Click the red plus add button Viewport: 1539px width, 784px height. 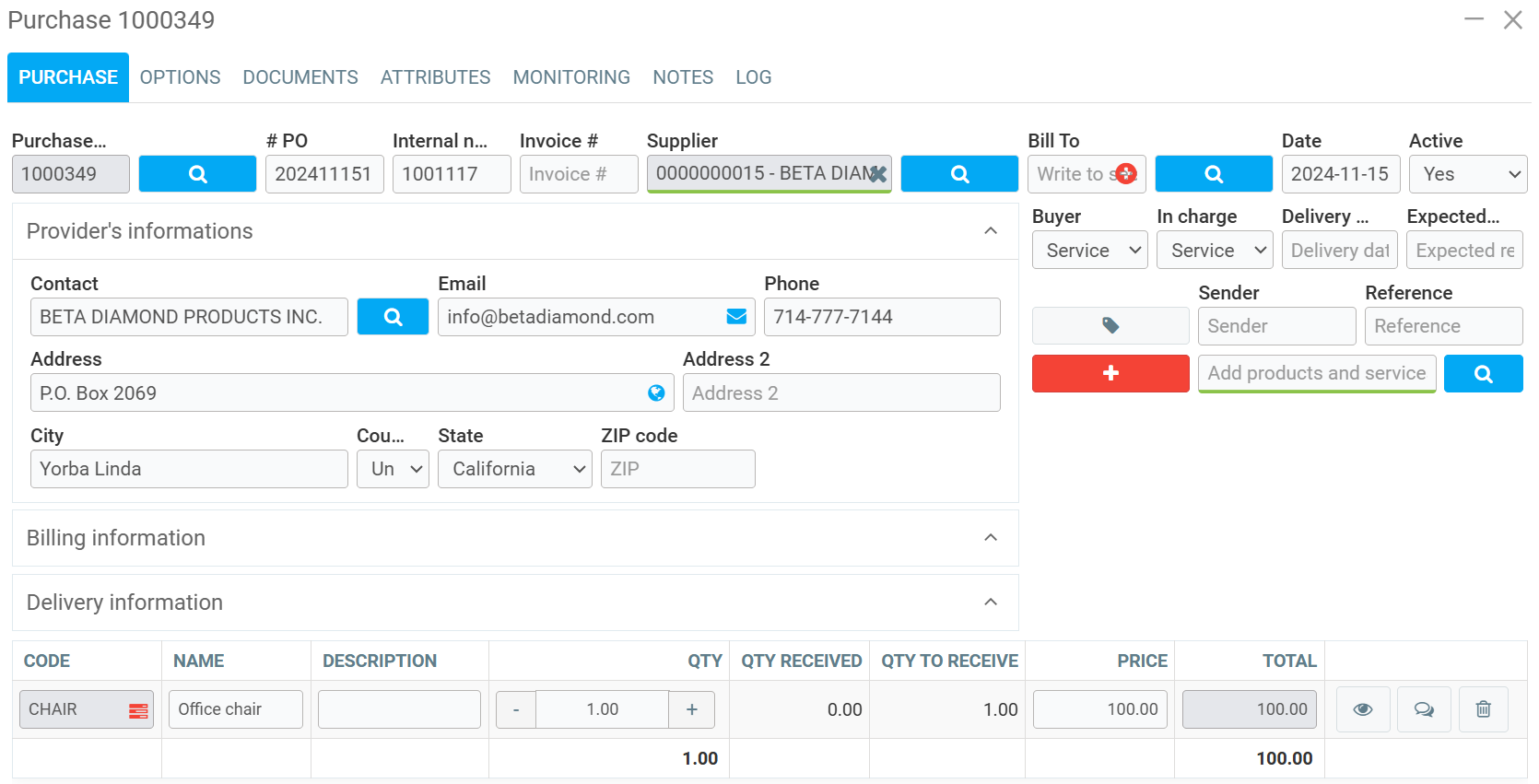coord(1110,373)
